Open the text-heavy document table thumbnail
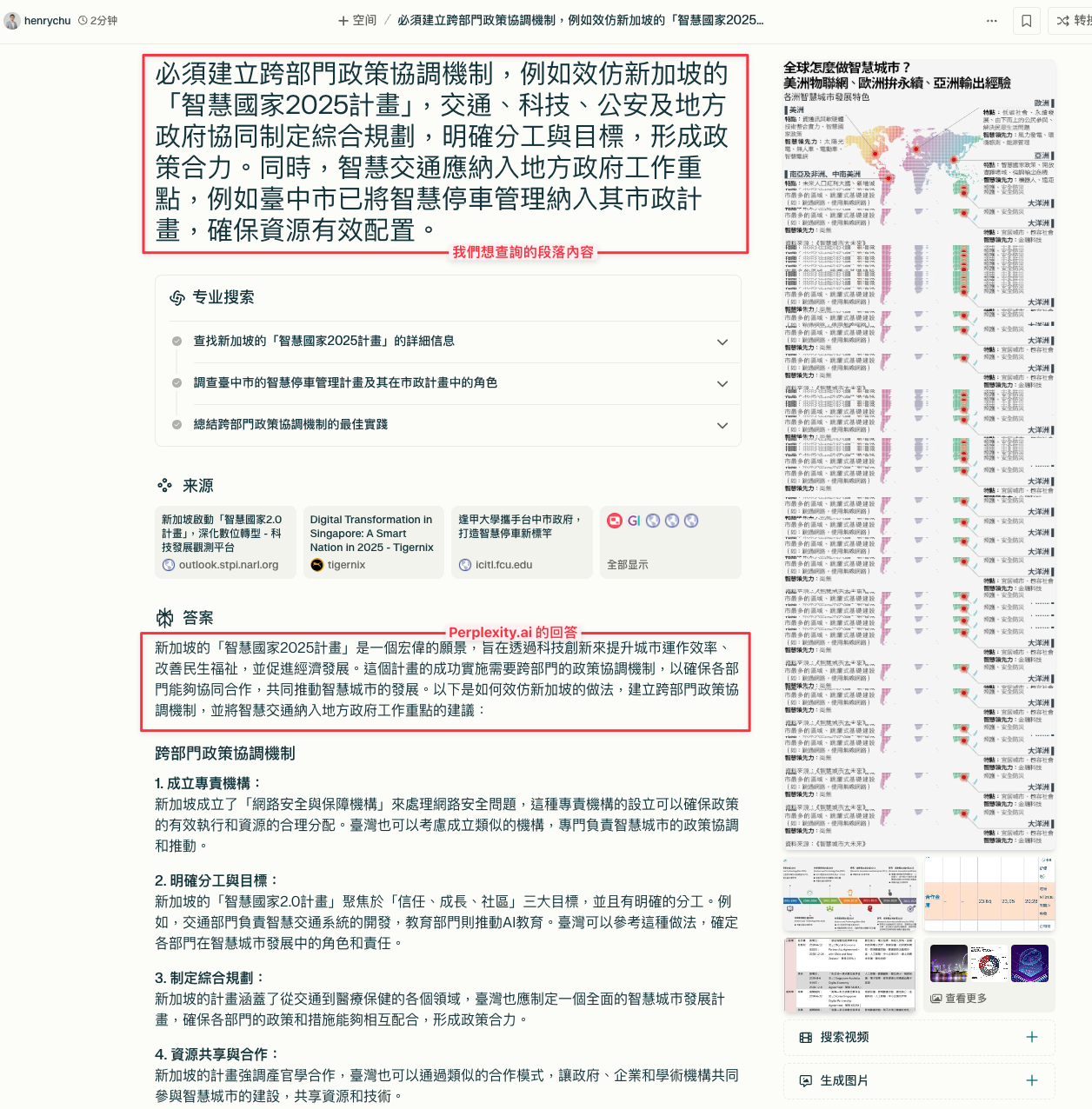The height and width of the screenshot is (1109, 1092). coord(849,975)
